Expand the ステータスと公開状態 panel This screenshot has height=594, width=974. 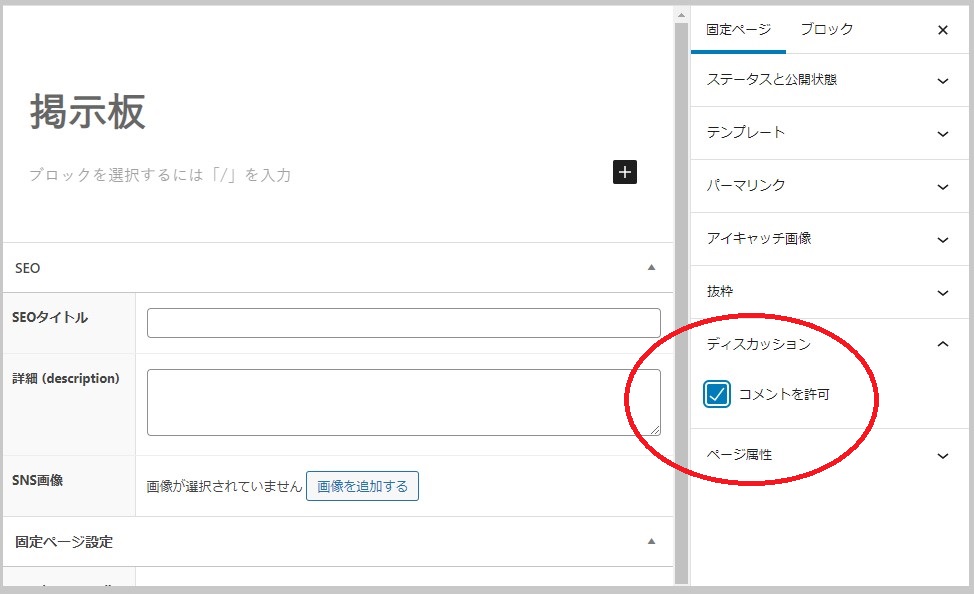pyautogui.click(x=830, y=80)
